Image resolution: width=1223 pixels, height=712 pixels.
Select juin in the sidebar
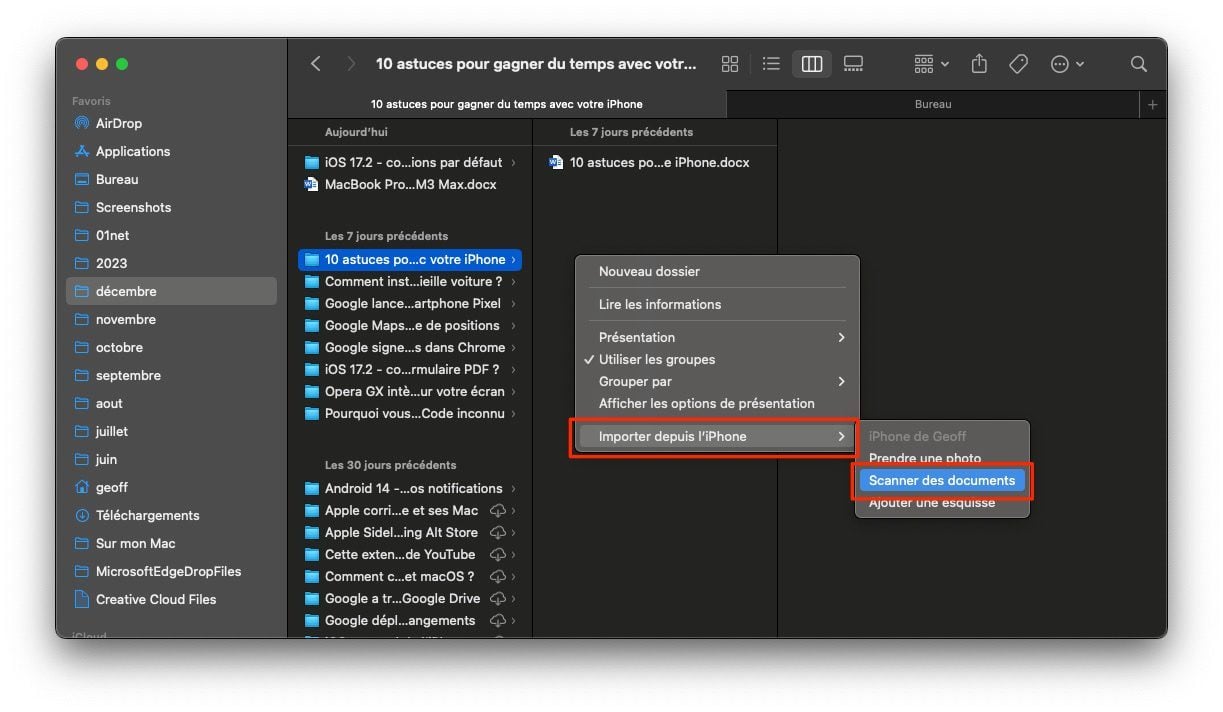[171, 459]
